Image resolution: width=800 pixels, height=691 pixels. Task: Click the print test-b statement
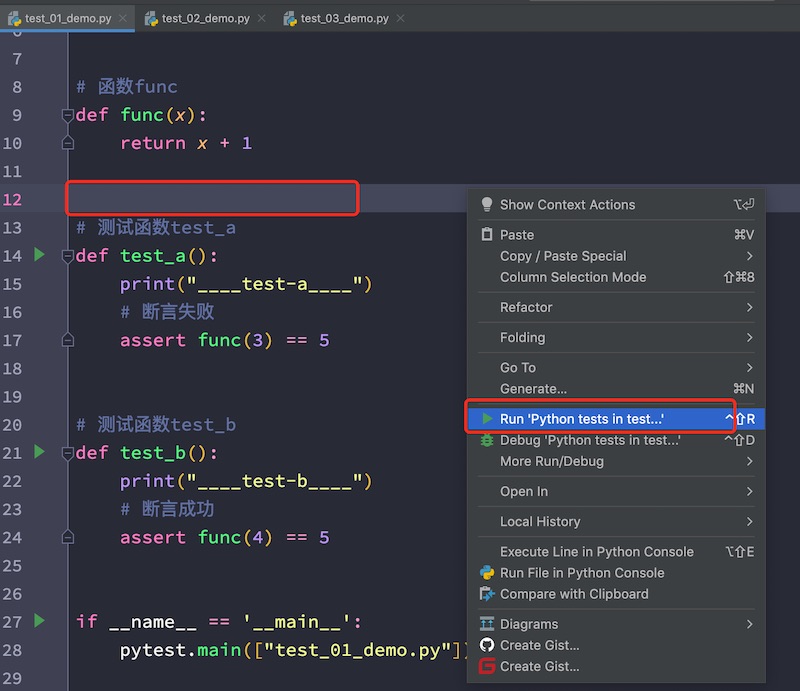click(246, 481)
